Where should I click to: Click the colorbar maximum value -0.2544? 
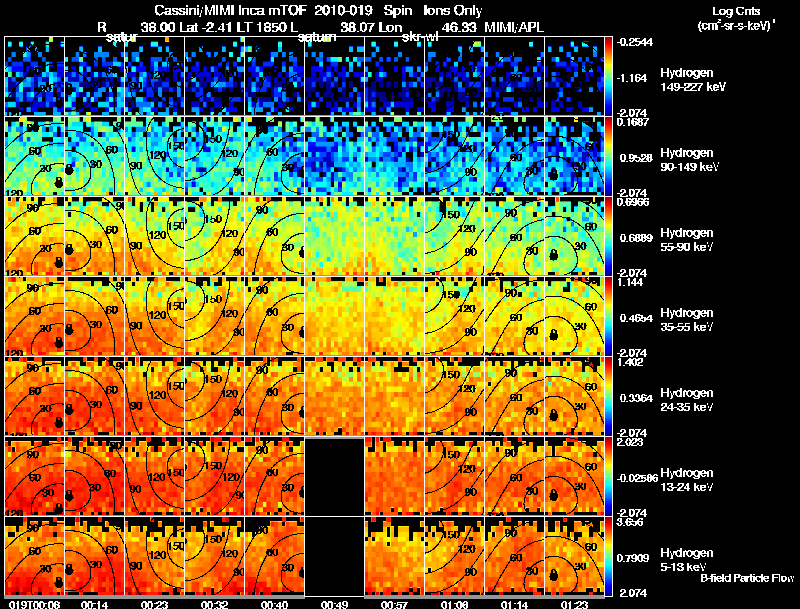coord(635,42)
